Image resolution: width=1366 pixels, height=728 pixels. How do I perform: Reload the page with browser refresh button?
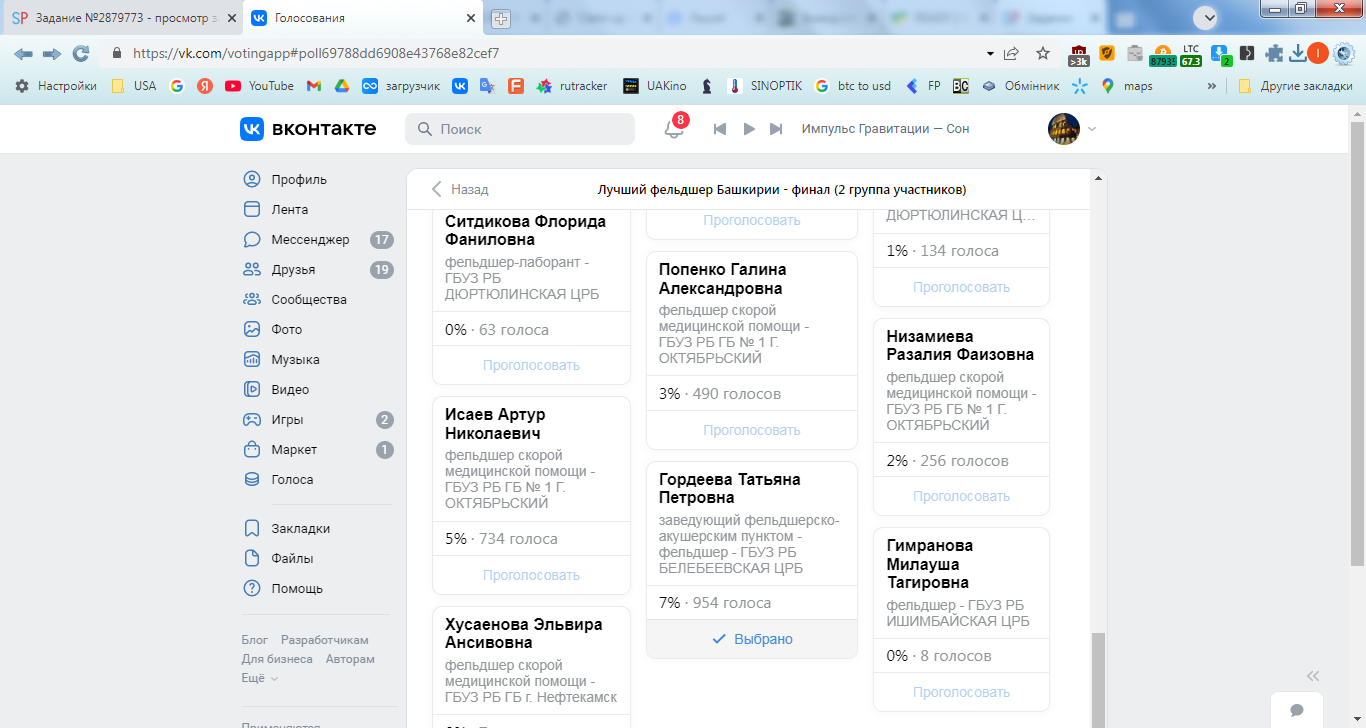[x=81, y=53]
